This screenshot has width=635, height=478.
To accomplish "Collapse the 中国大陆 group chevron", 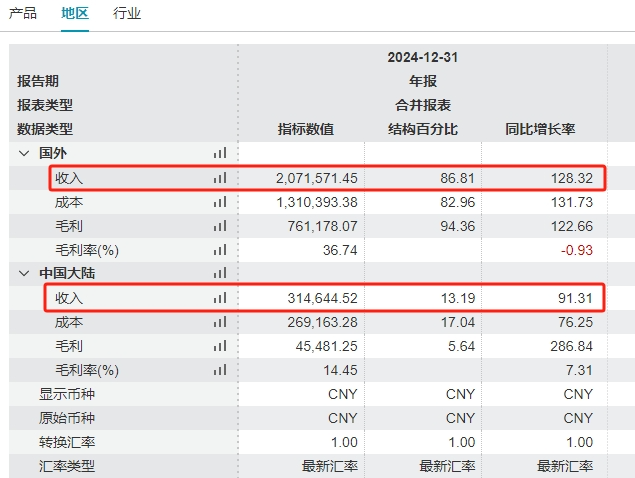I will pyautogui.click(x=24, y=273).
